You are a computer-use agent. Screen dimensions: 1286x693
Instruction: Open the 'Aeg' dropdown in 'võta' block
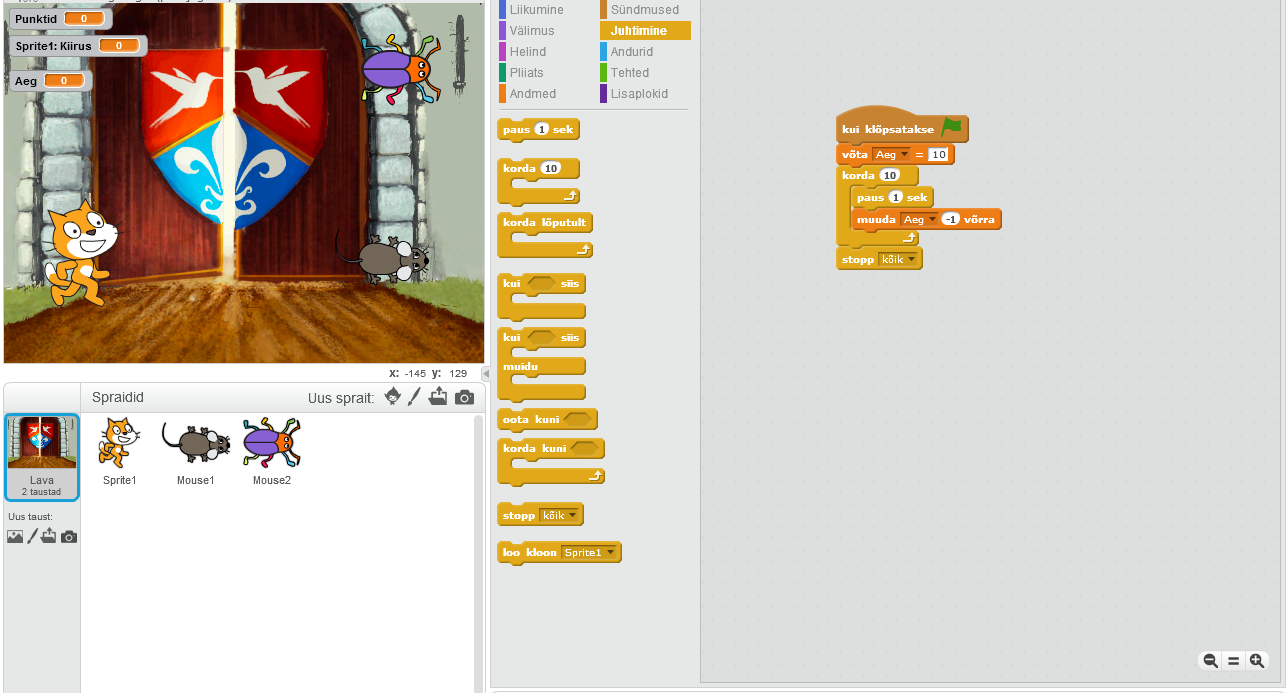click(905, 155)
